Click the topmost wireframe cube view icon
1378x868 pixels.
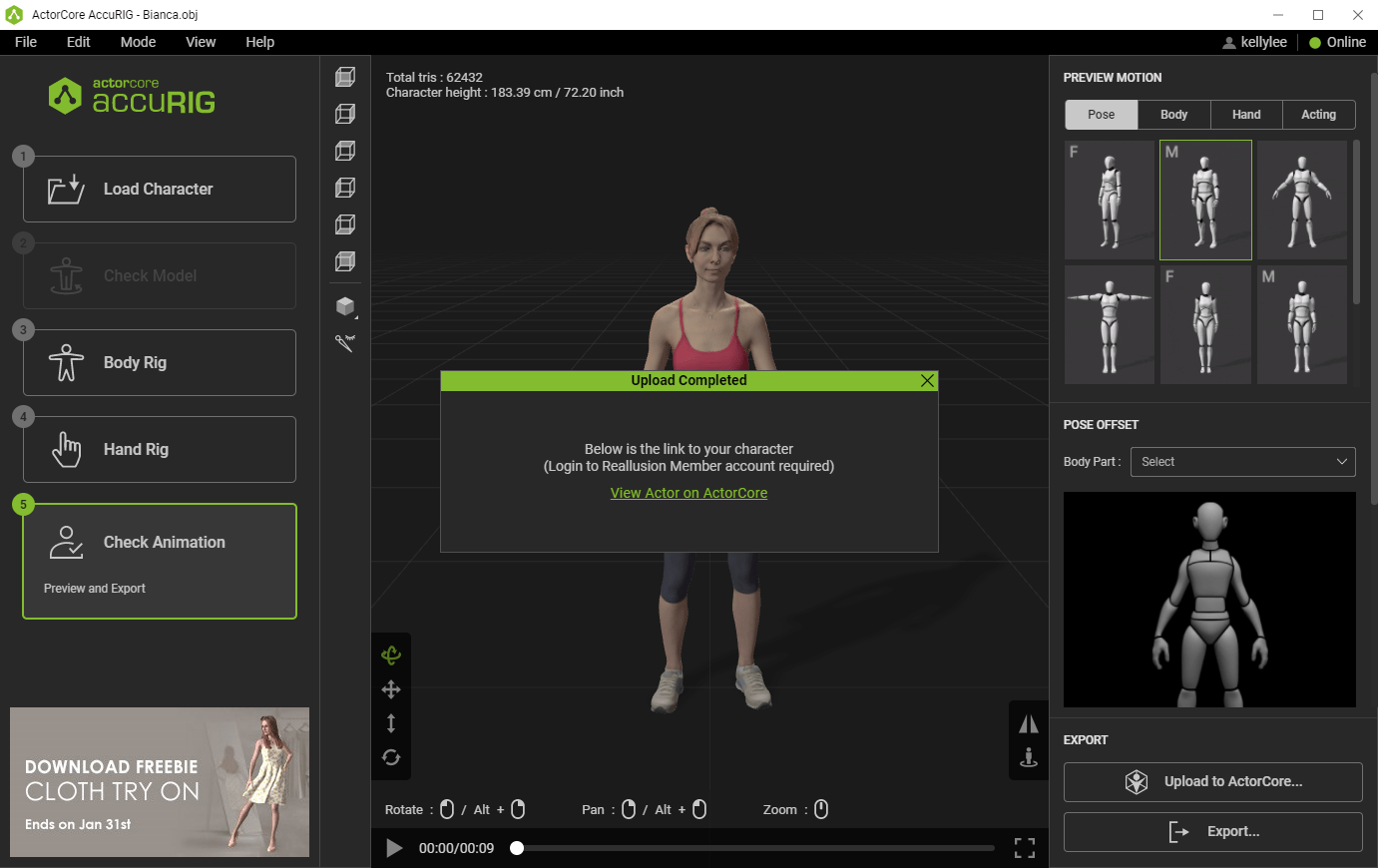(x=345, y=77)
